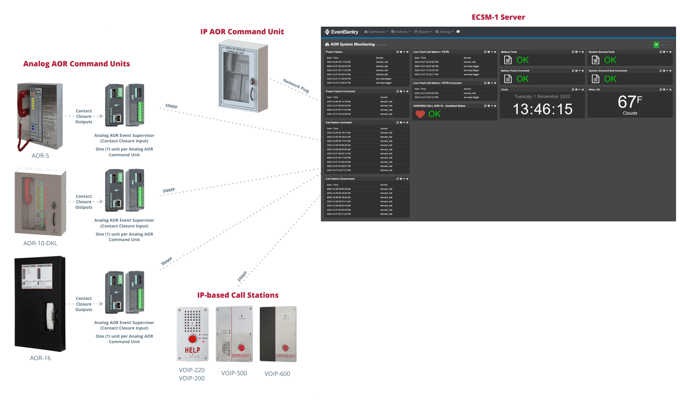Viewport: 680px width, 404px height.
Task: Click the System Ground Fault document icon
Action: 595,60
